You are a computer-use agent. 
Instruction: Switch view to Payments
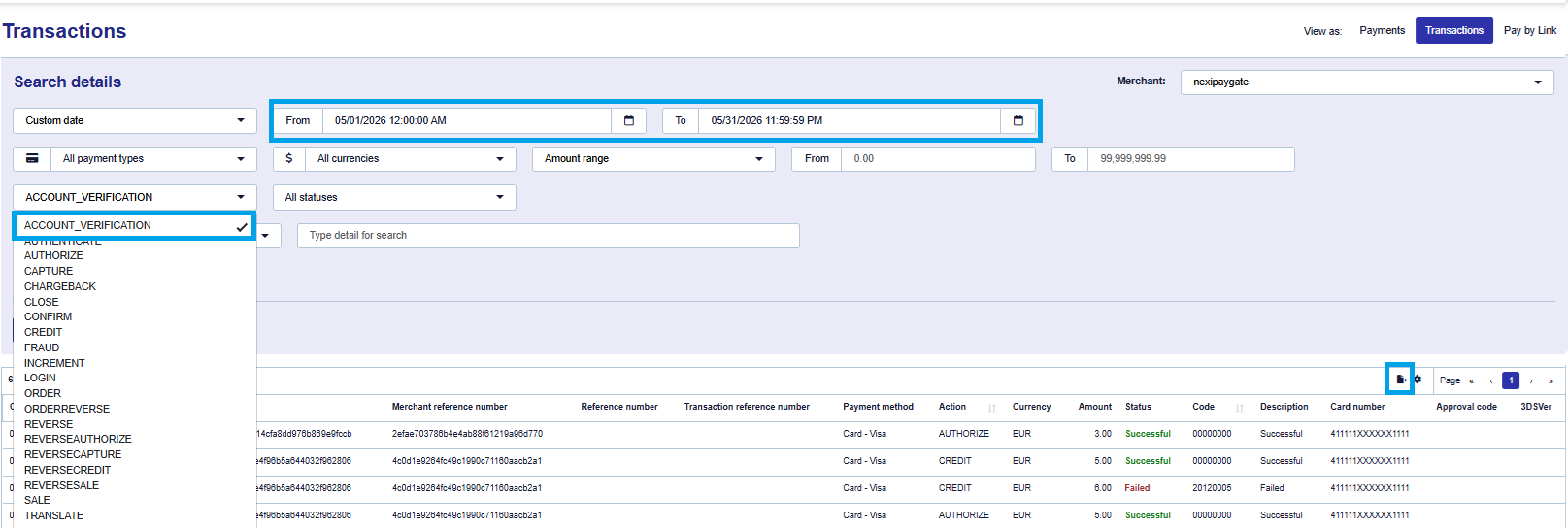pyautogui.click(x=1382, y=30)
